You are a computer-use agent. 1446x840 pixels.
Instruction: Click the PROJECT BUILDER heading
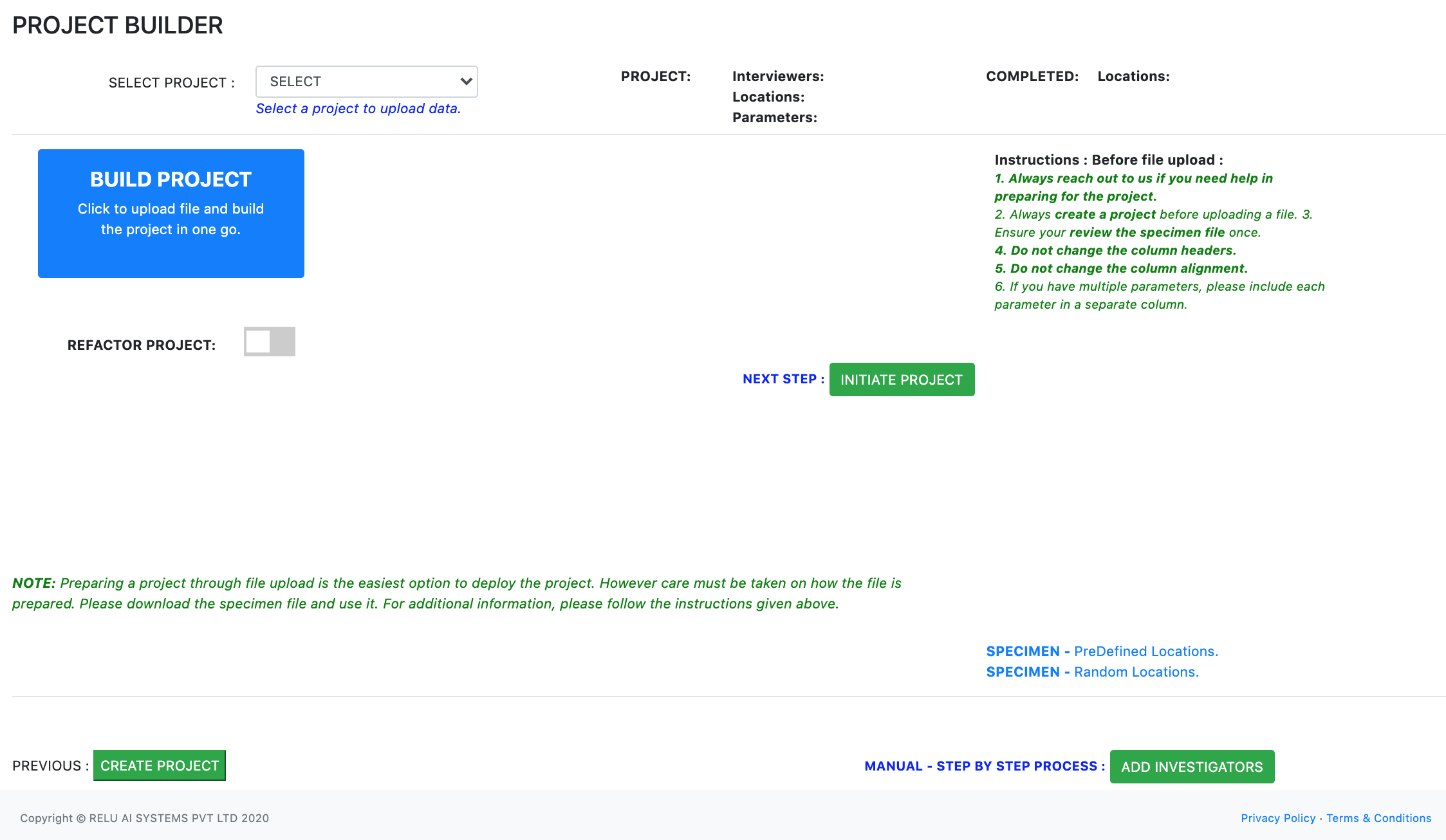click(118, 26)
